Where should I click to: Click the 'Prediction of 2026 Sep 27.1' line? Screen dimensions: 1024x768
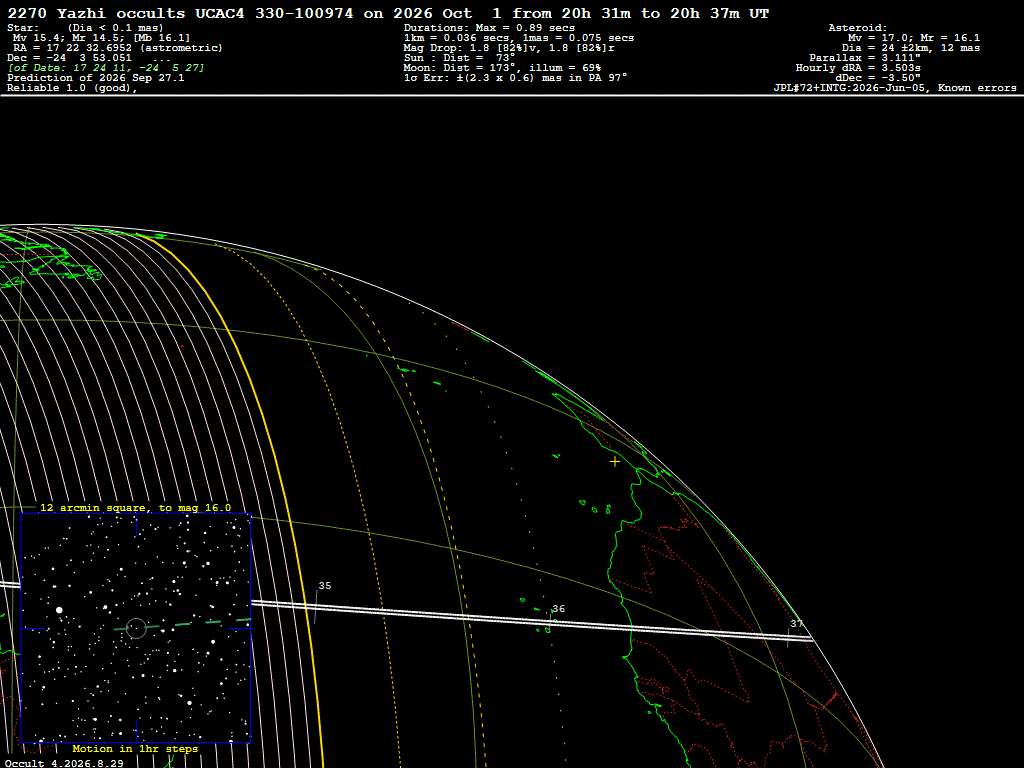click(96, 78)
